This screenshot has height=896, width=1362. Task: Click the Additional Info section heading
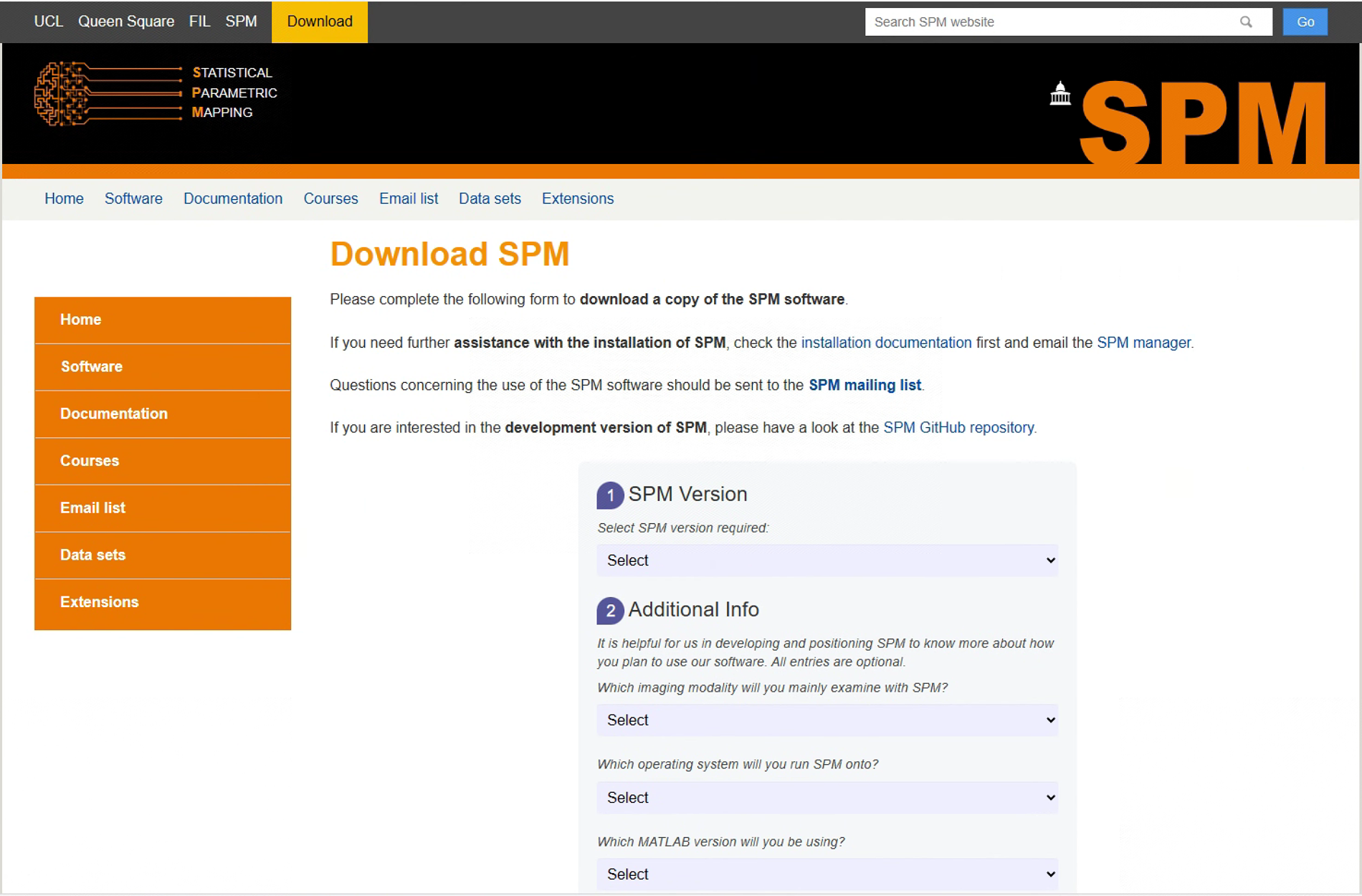pyautogui.click(x=693, y=609)
